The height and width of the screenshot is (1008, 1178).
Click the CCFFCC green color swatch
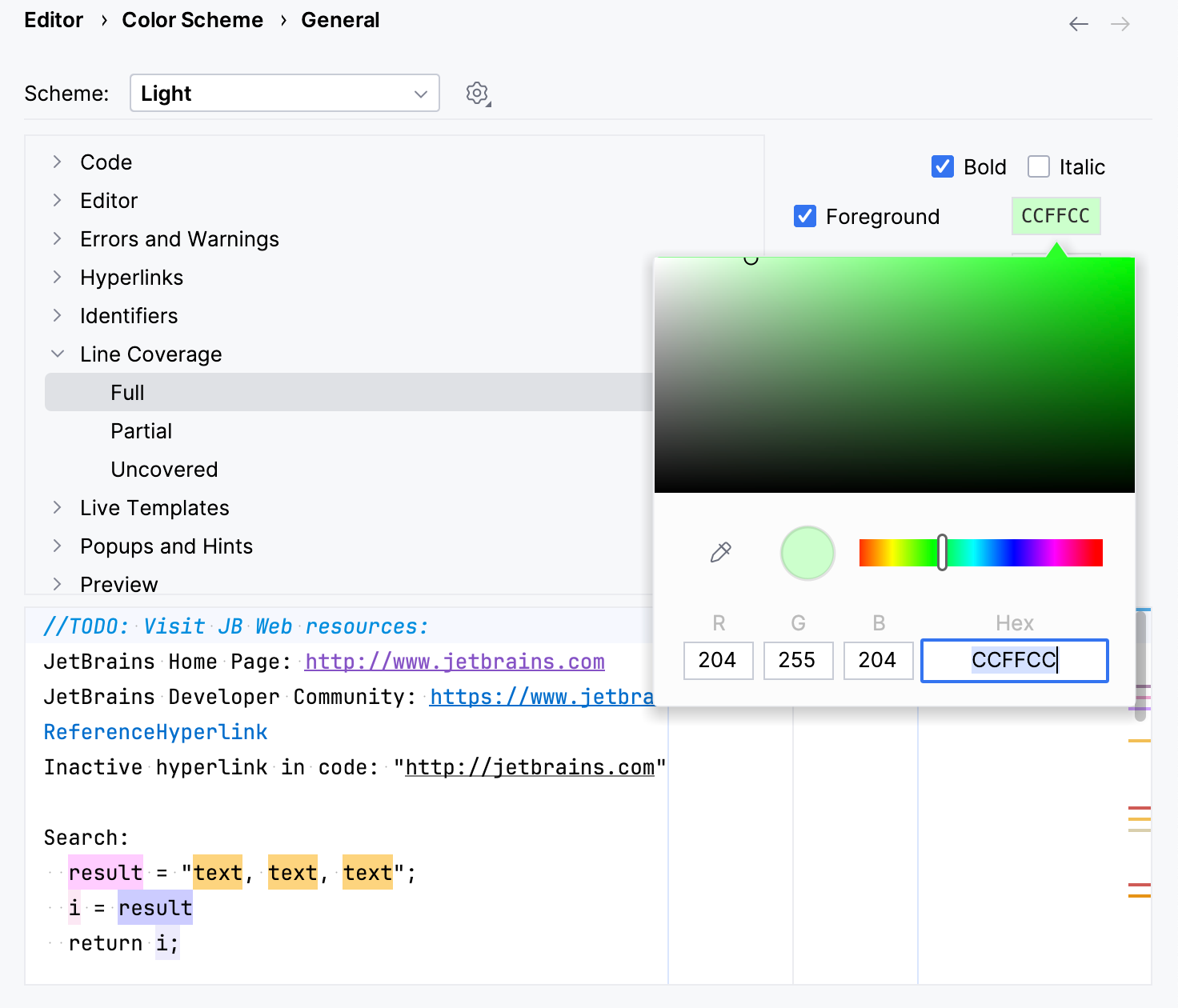1056,216
